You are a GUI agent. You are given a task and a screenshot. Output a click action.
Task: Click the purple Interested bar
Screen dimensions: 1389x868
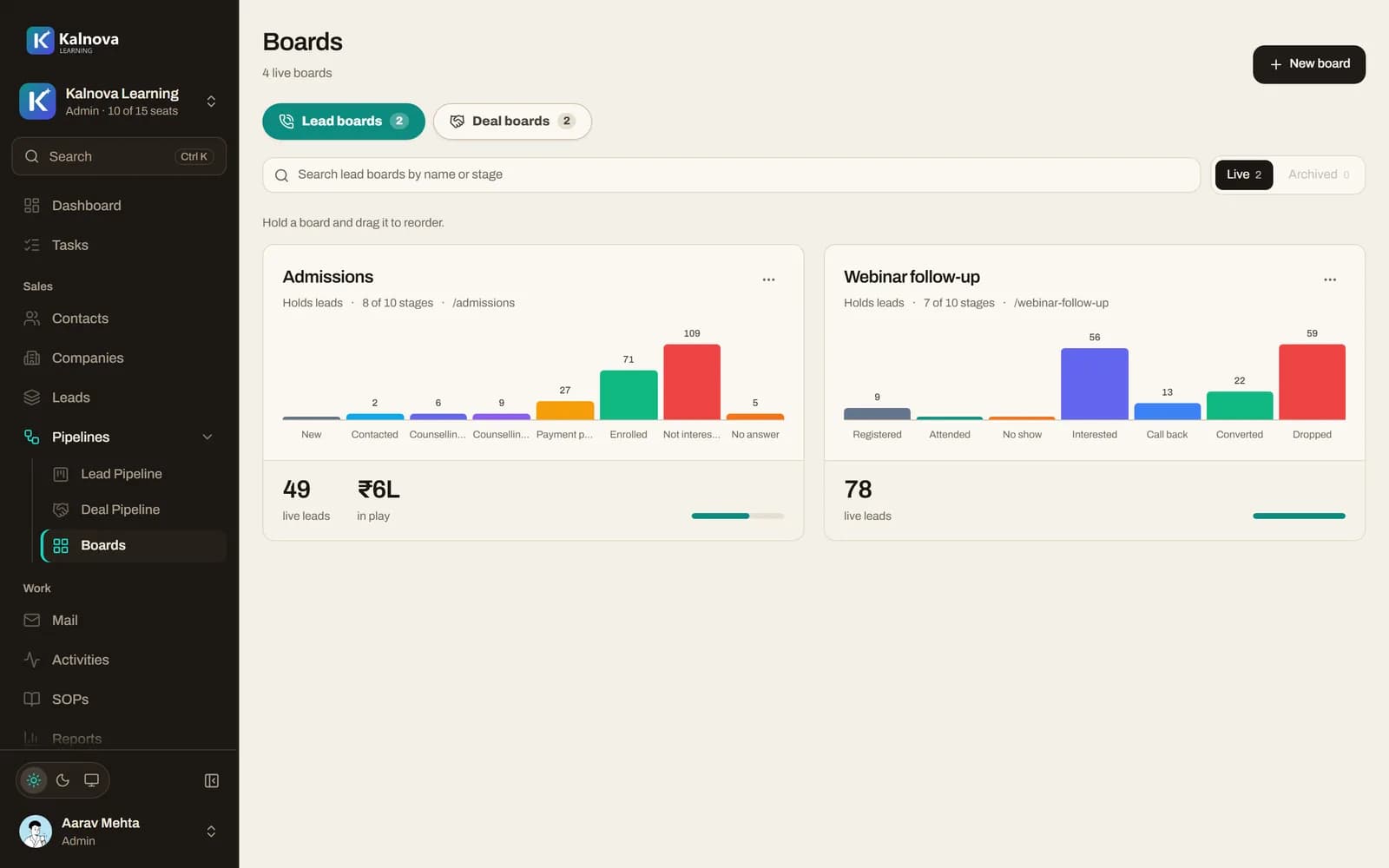point(1095,384)
